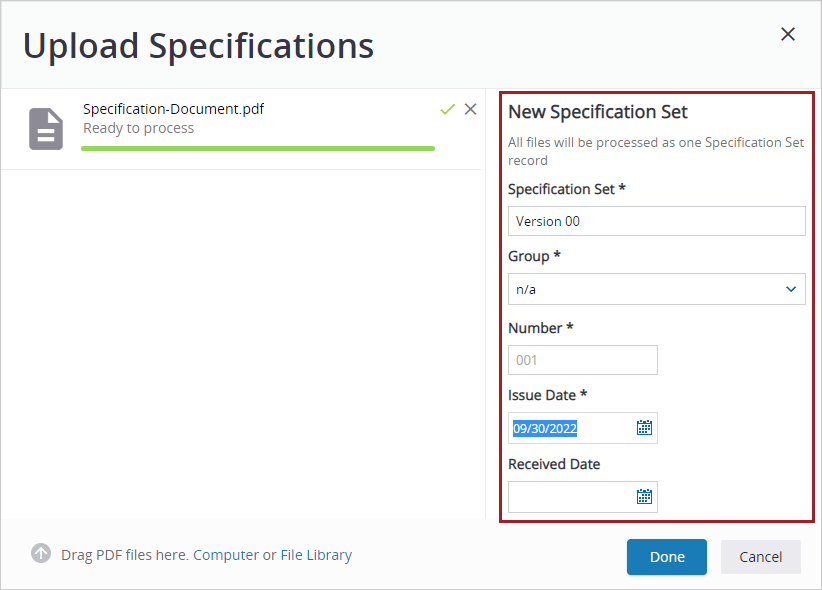
Task: Click the Done button
Action: (x=666, y=557)
